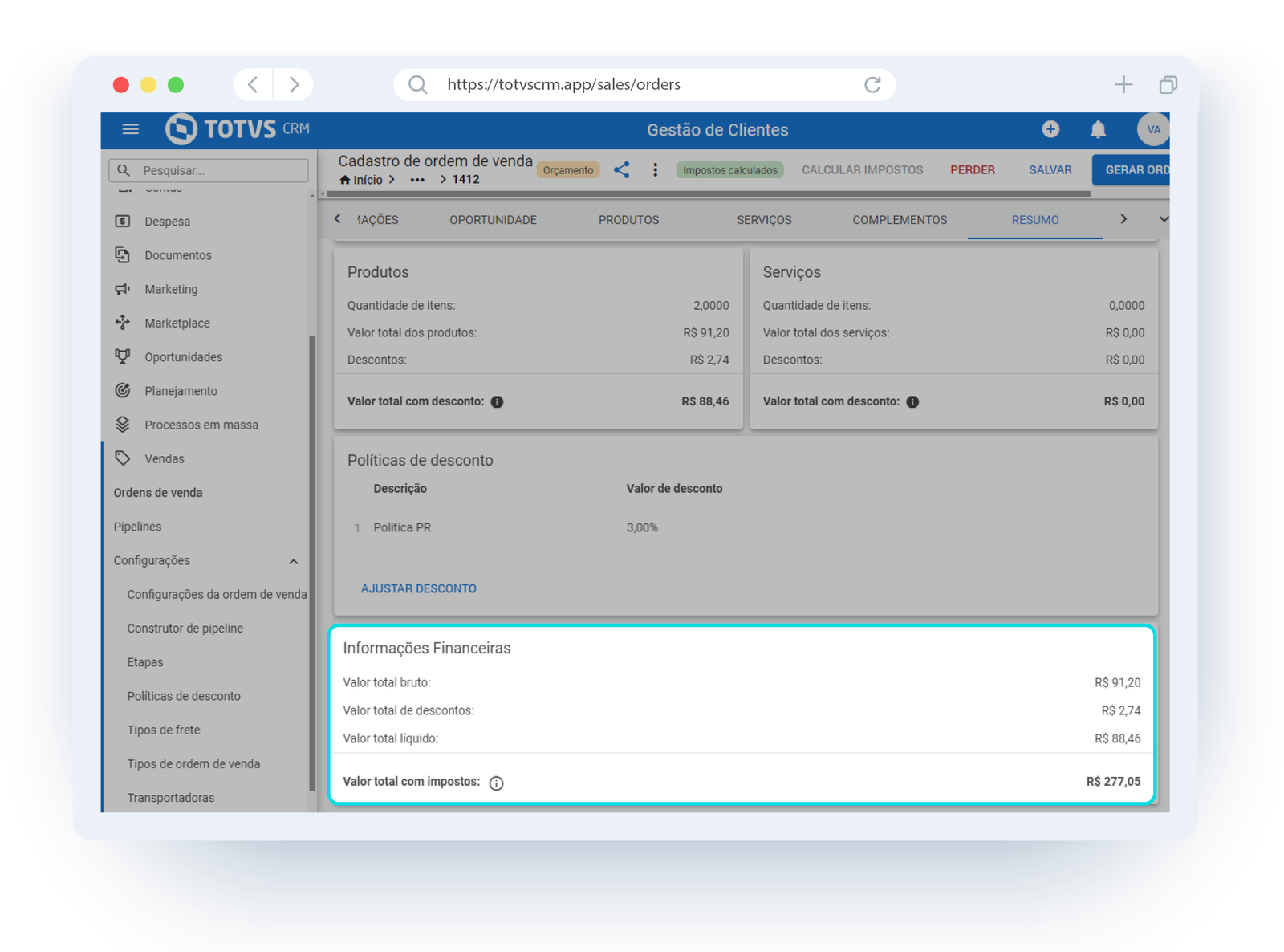
Task: Open the three-dot more options menu
Action: (655, 169)
